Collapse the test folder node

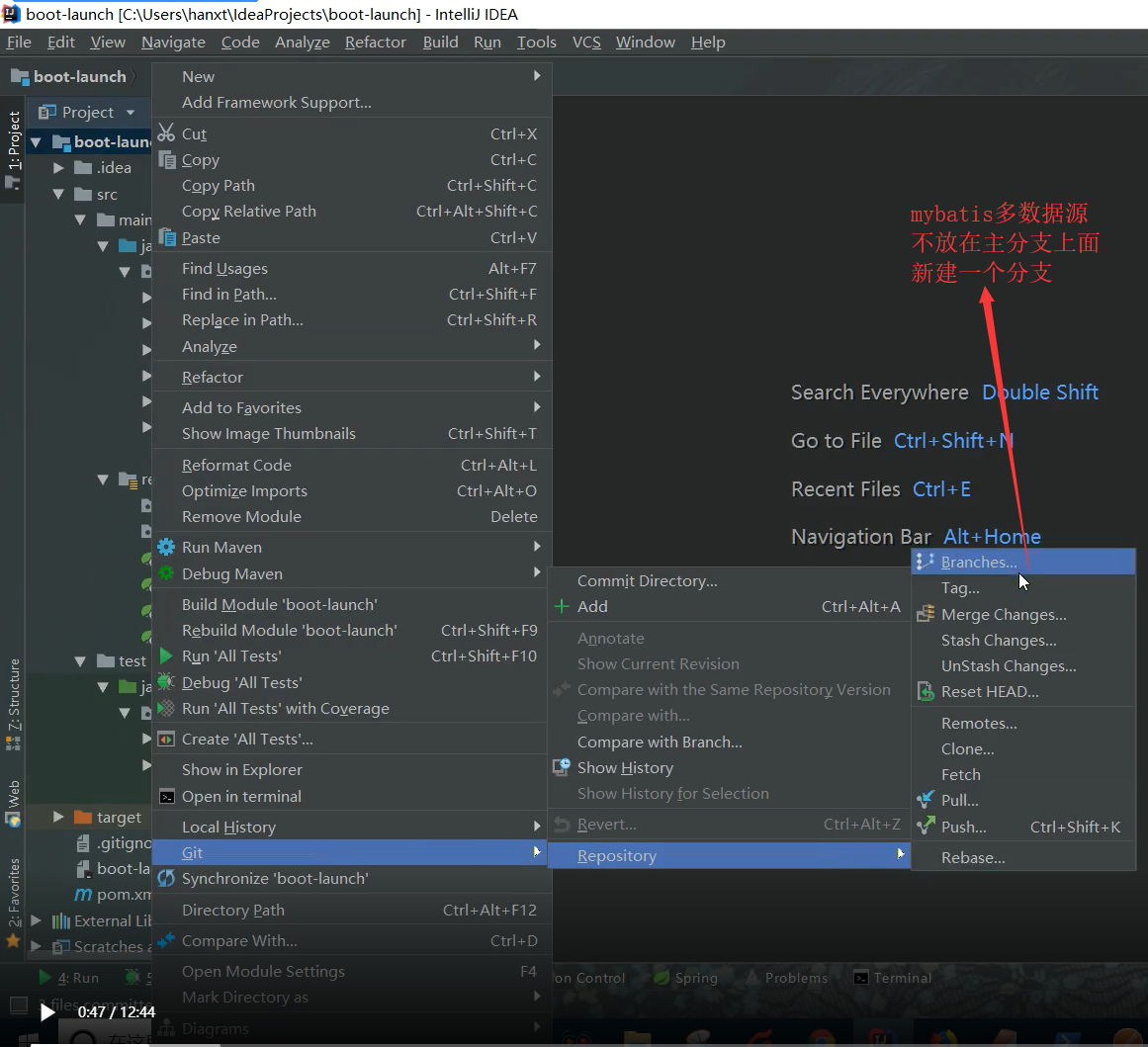80,661
